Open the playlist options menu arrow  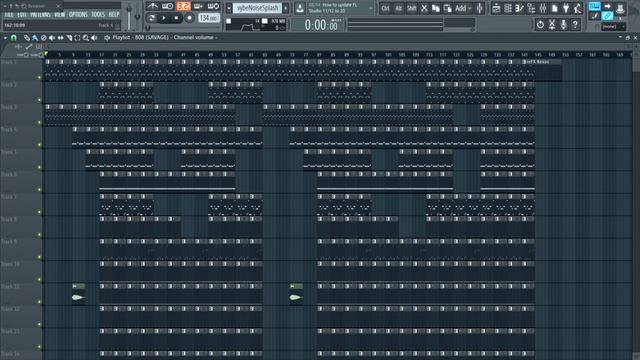(5, 38)
